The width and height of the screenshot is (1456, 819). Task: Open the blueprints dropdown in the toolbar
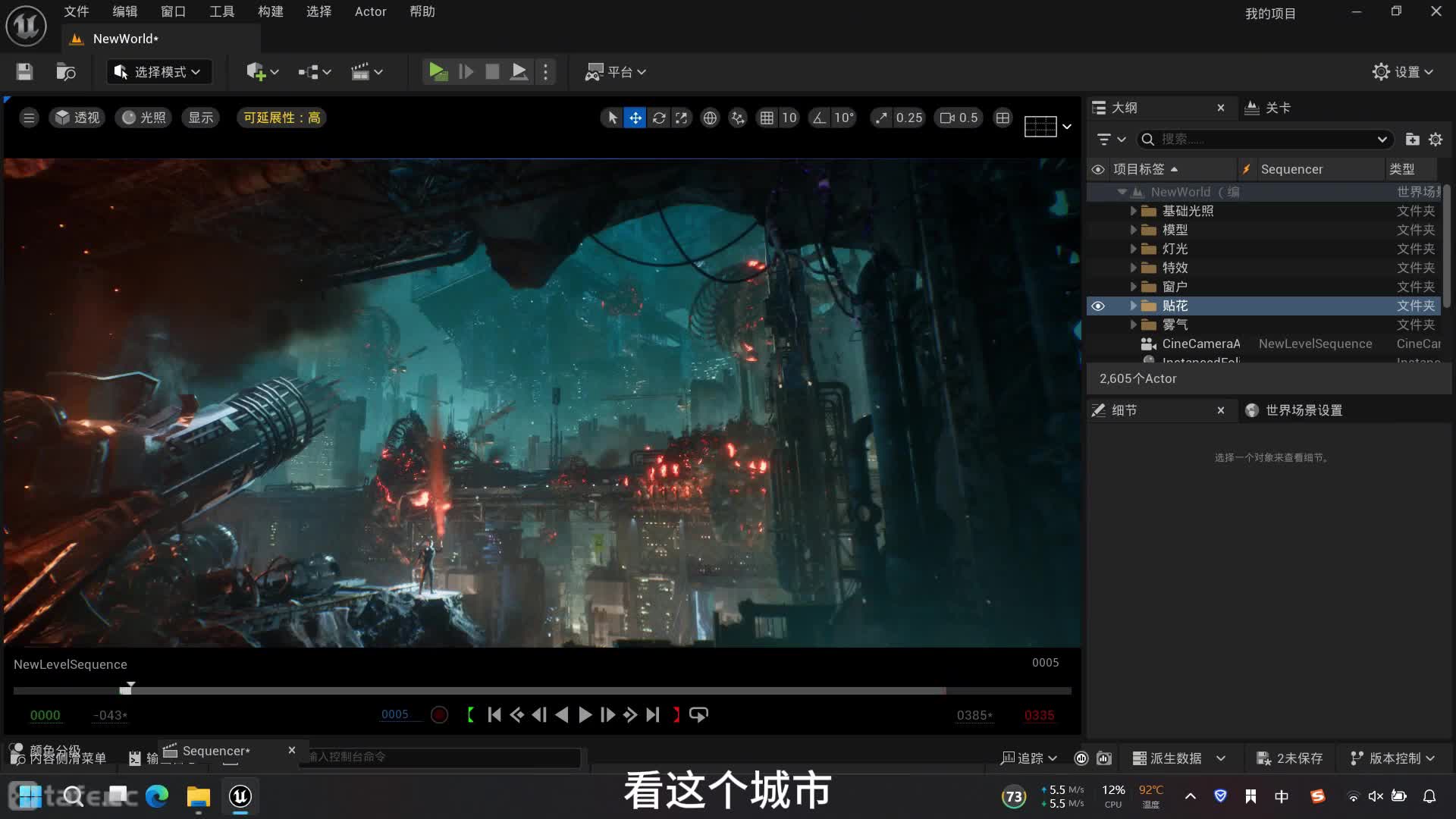[x=314, y=72]
